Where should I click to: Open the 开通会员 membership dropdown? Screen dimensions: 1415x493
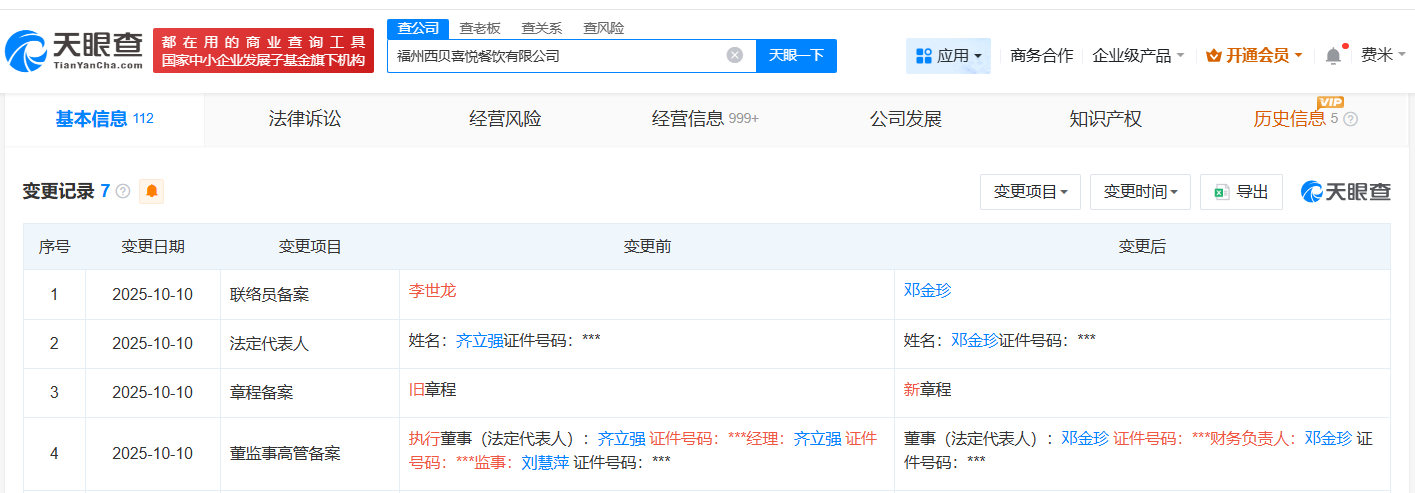pos(1254,56)
